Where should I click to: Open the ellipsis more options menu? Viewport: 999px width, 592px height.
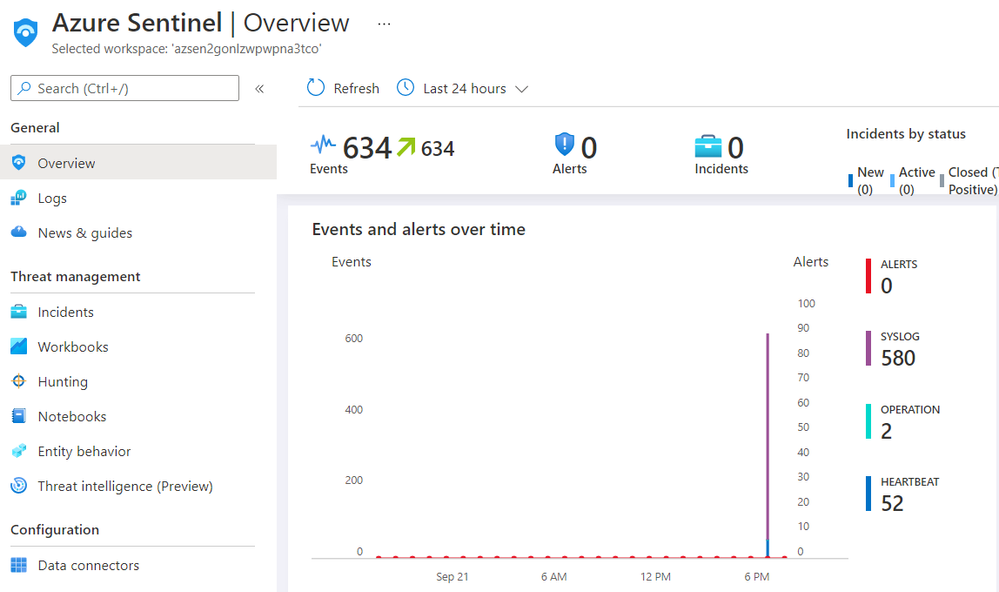pyautogui.click(x=384, y=24)
